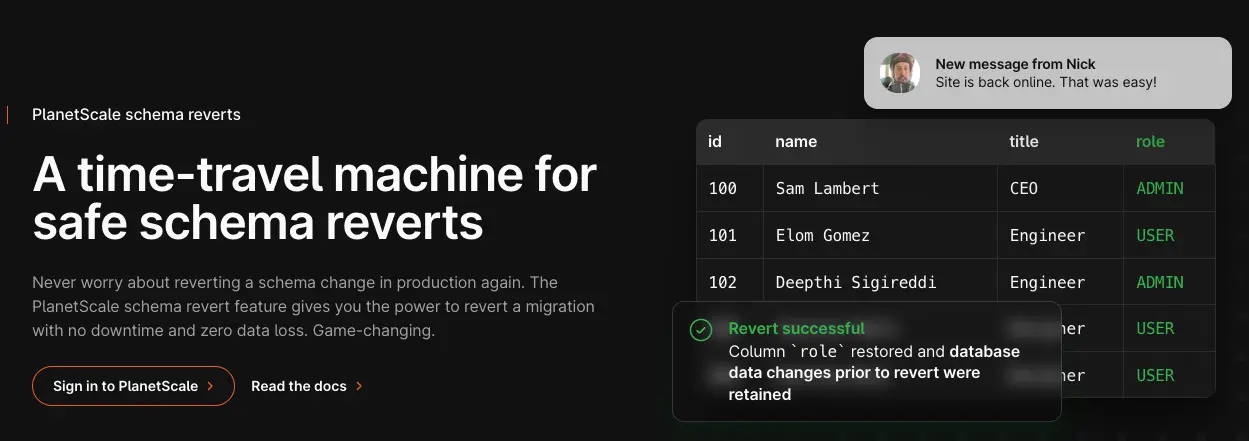
Task: Click the ADMIN role for Sam Lambert
Action: click(1160, 189)
